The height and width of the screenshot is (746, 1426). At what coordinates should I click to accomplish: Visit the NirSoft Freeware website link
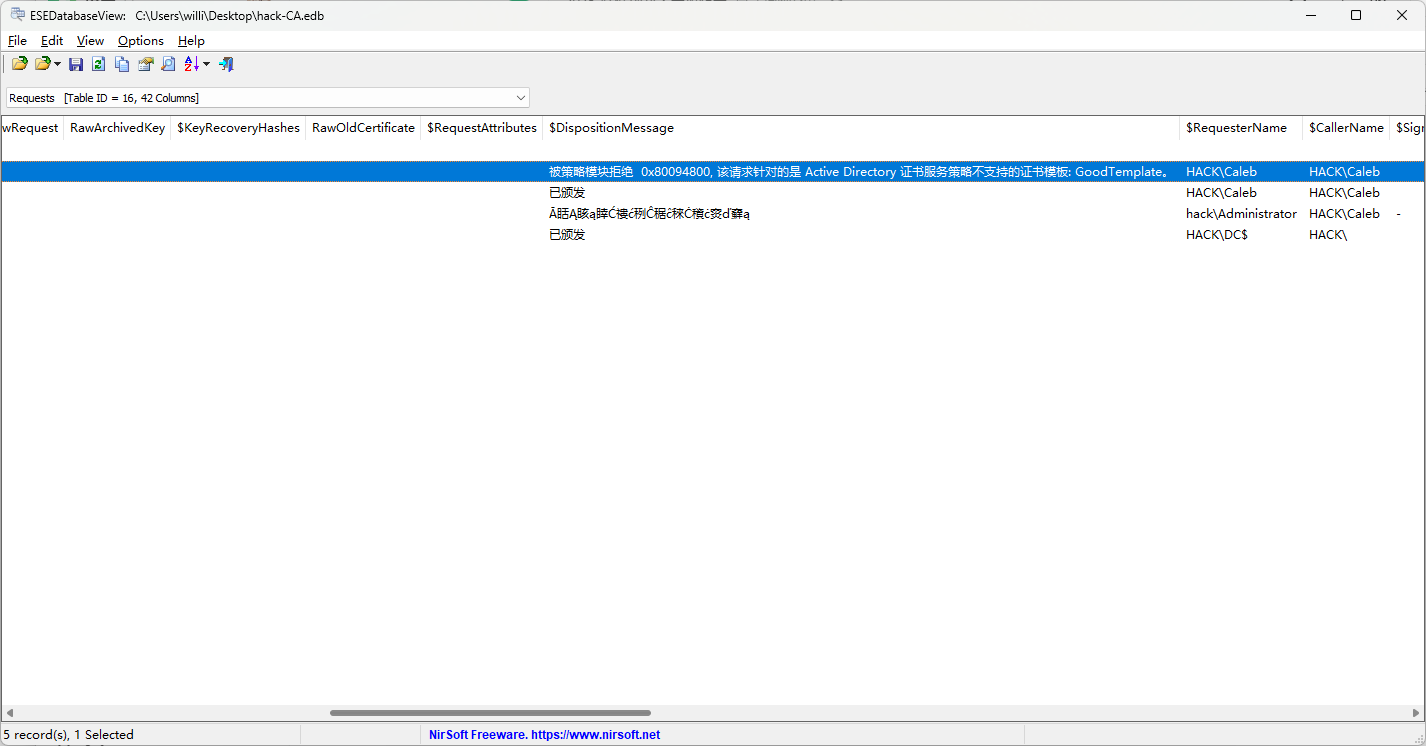[544, 735]
